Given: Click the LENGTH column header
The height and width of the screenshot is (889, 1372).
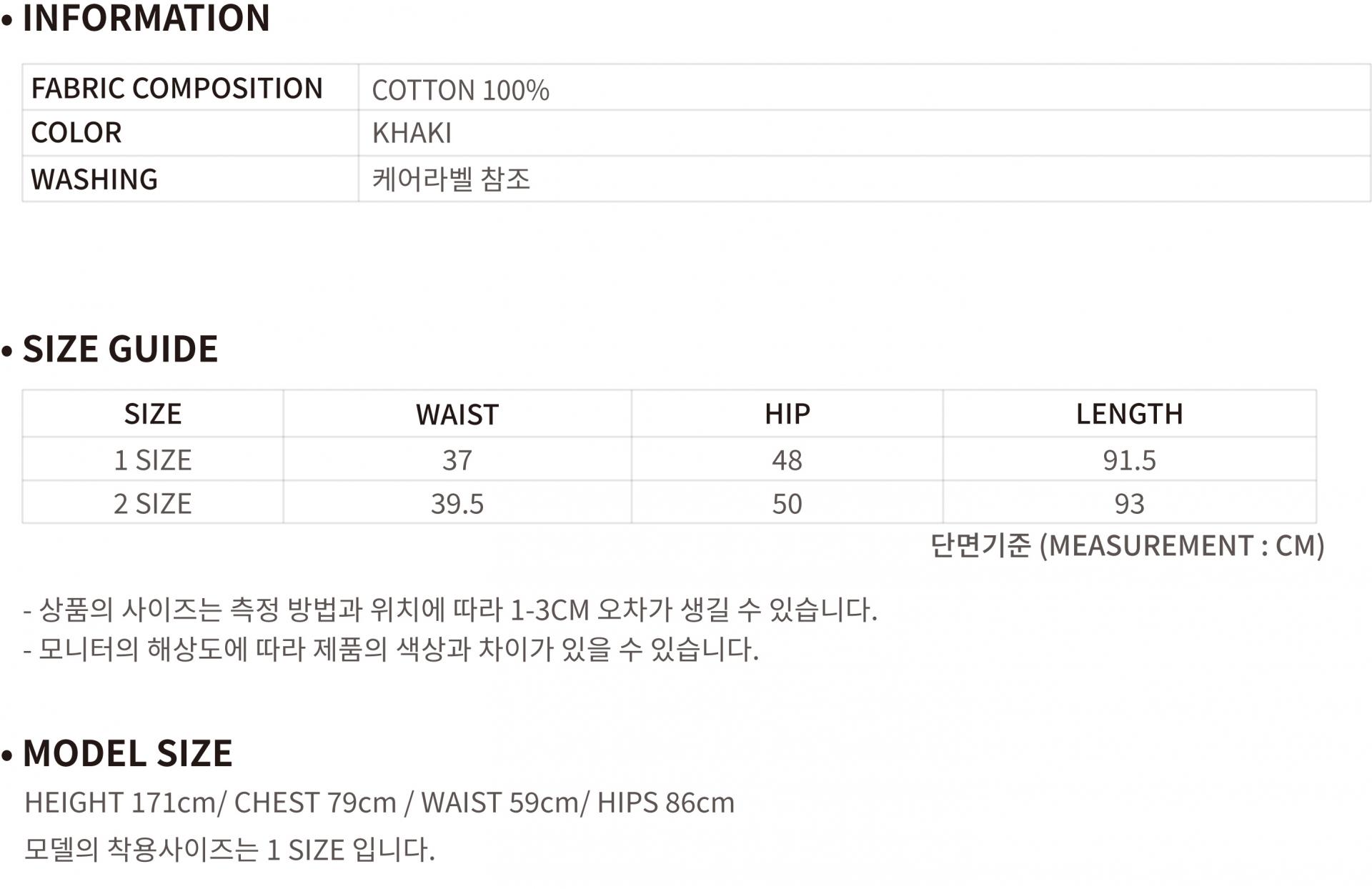Looking at the screenshot, I should coord(1129,414).
